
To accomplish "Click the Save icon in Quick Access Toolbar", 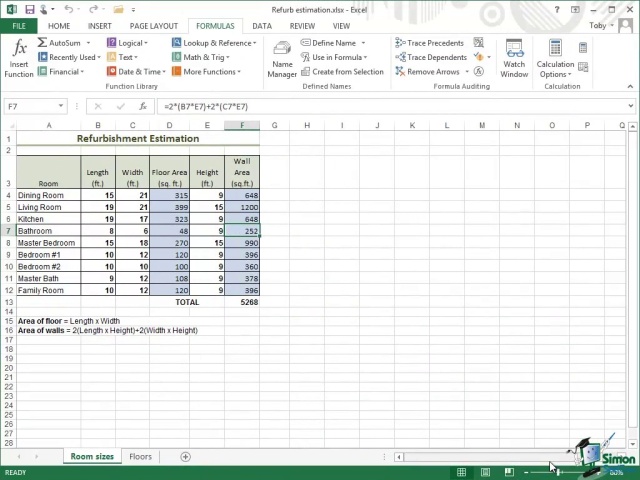I will 30,9.
